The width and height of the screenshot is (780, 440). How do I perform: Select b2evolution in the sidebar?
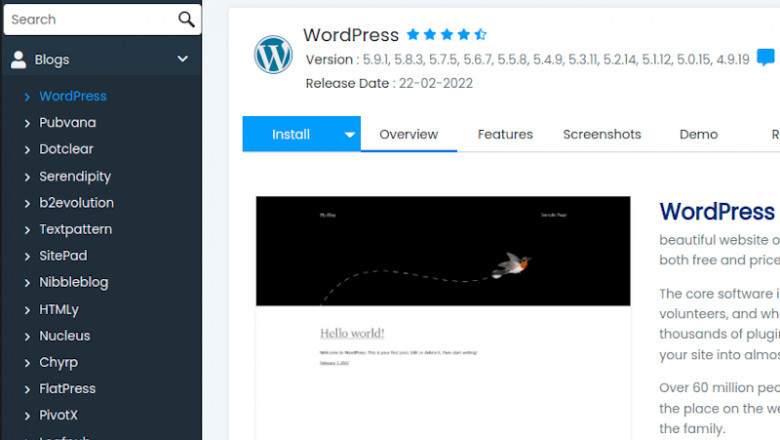tap(77, 203)
